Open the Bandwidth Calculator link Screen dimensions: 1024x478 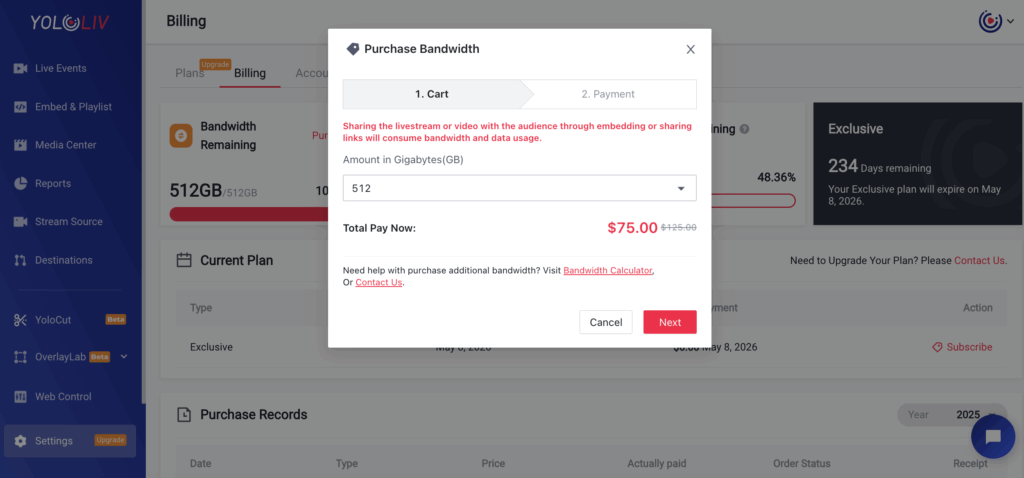[608, 270]
